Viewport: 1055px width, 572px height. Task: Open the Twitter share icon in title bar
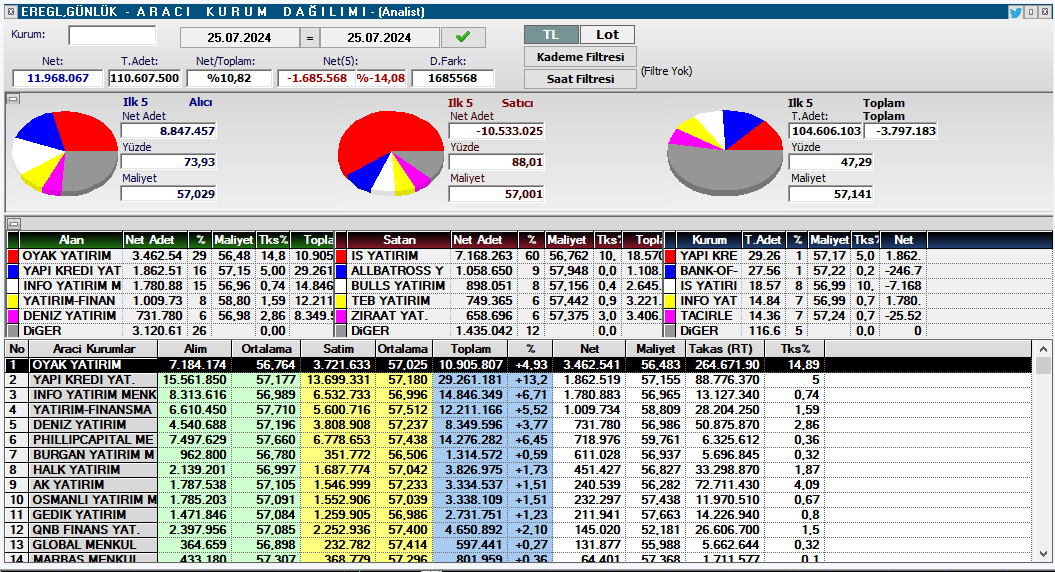(1015, 11)
